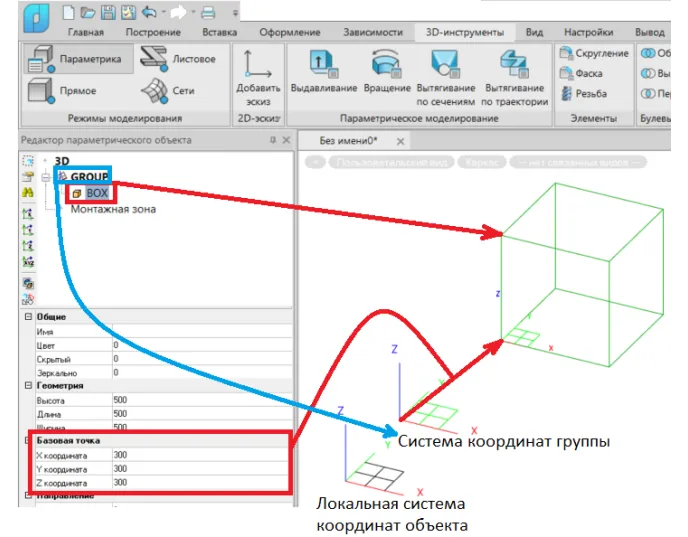Open the quick access toolbar customize dropdown
Viewport: 688px width, 537px height.
tap(235, 13)
